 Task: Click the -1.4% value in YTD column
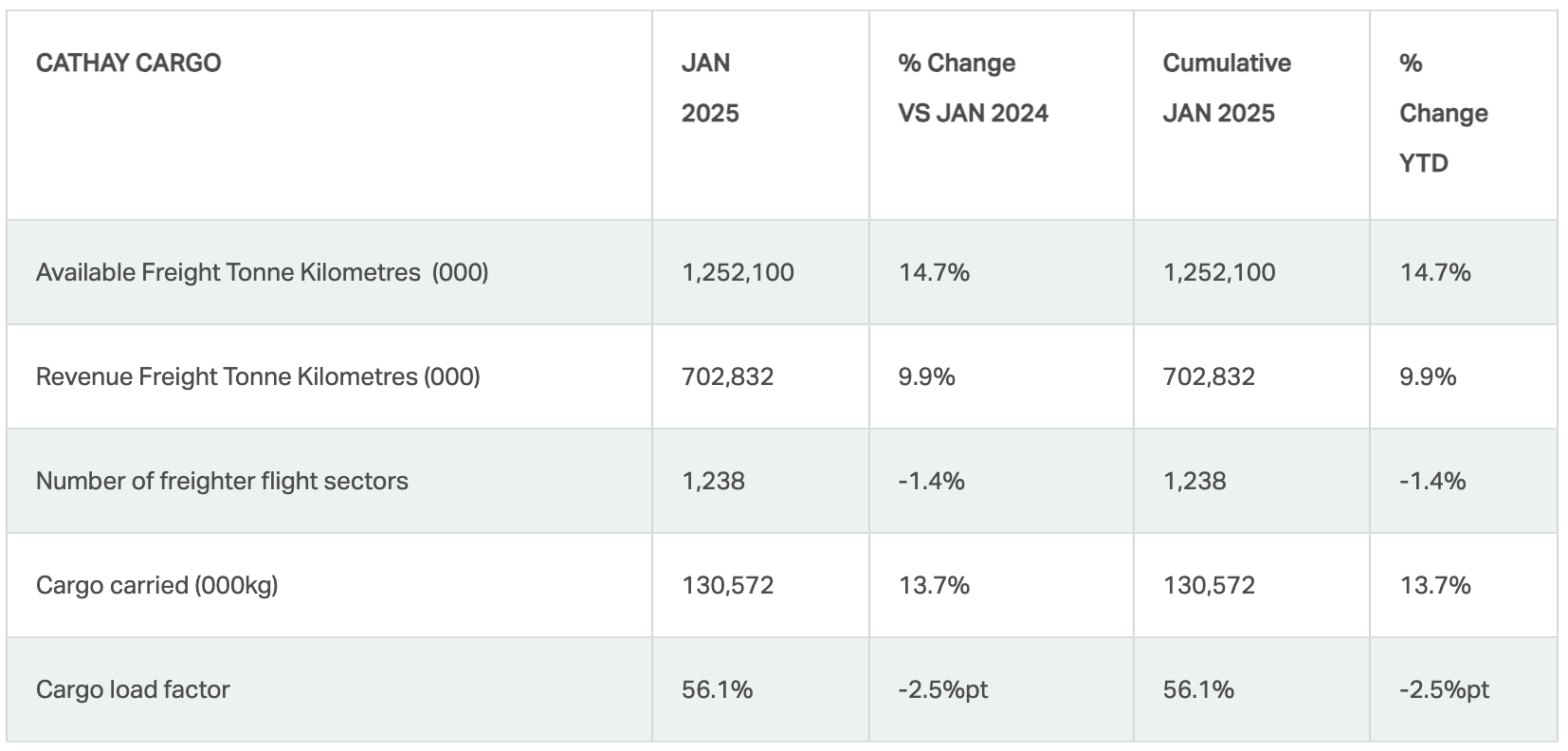pos(1432,482)
